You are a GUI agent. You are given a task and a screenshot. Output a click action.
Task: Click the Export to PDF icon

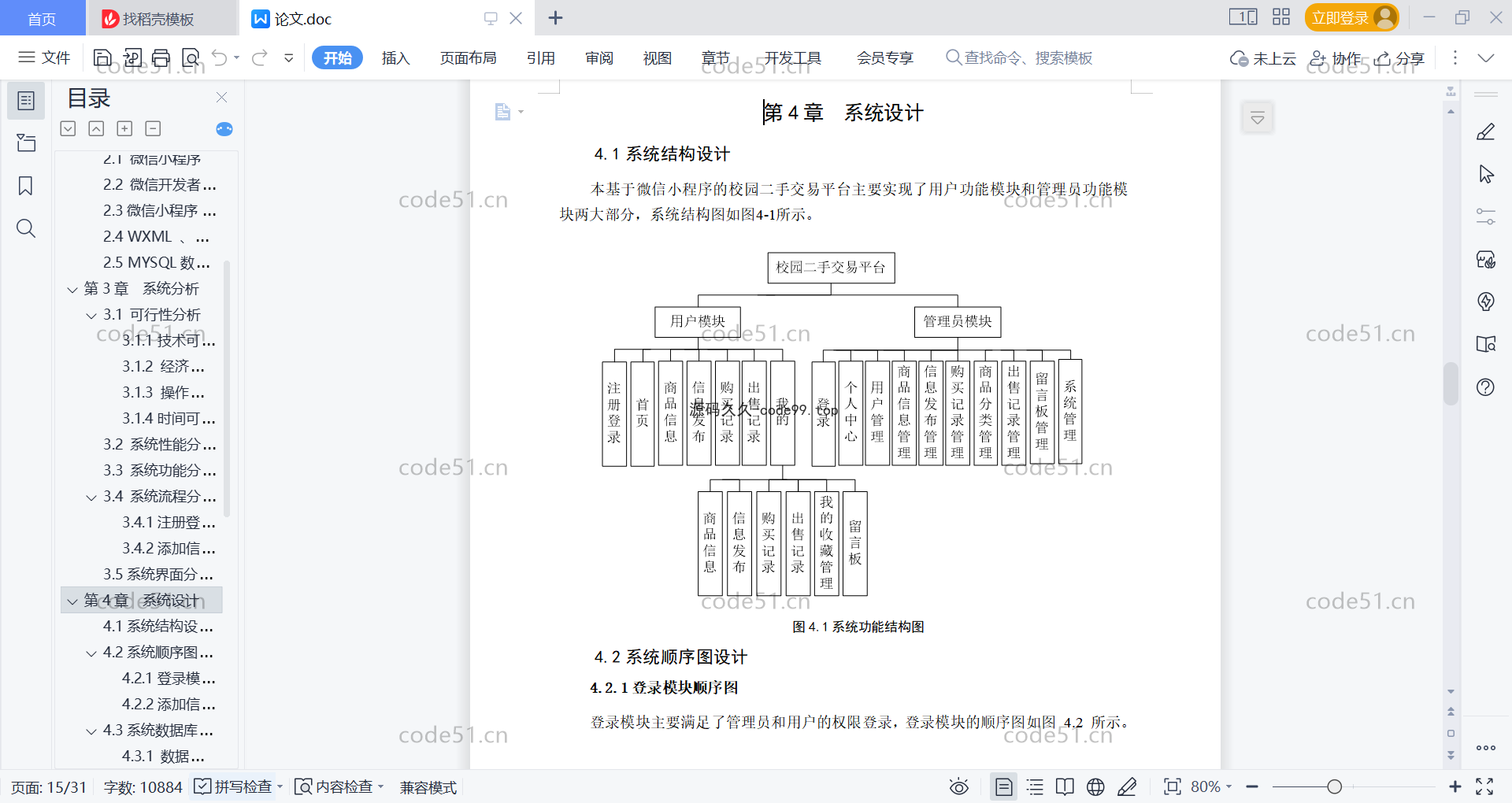click(x=132, y=57)
